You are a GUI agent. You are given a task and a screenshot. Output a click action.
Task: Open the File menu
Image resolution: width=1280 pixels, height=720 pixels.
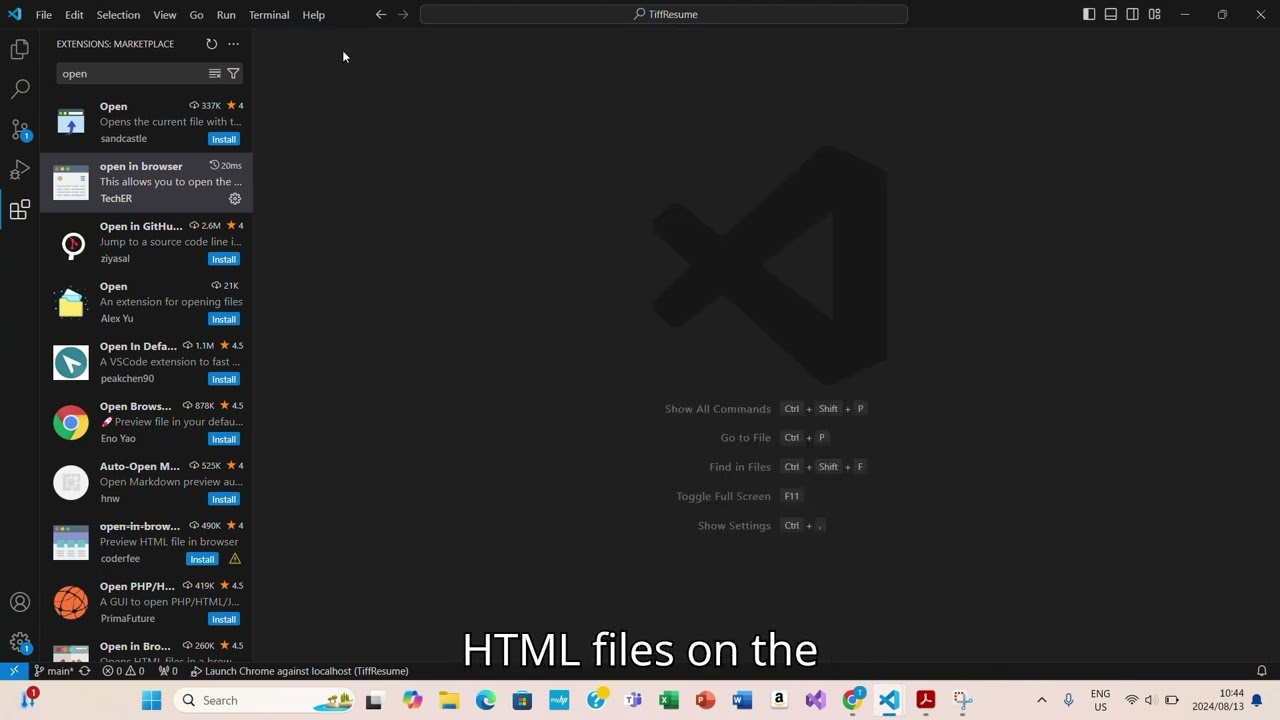44,15
